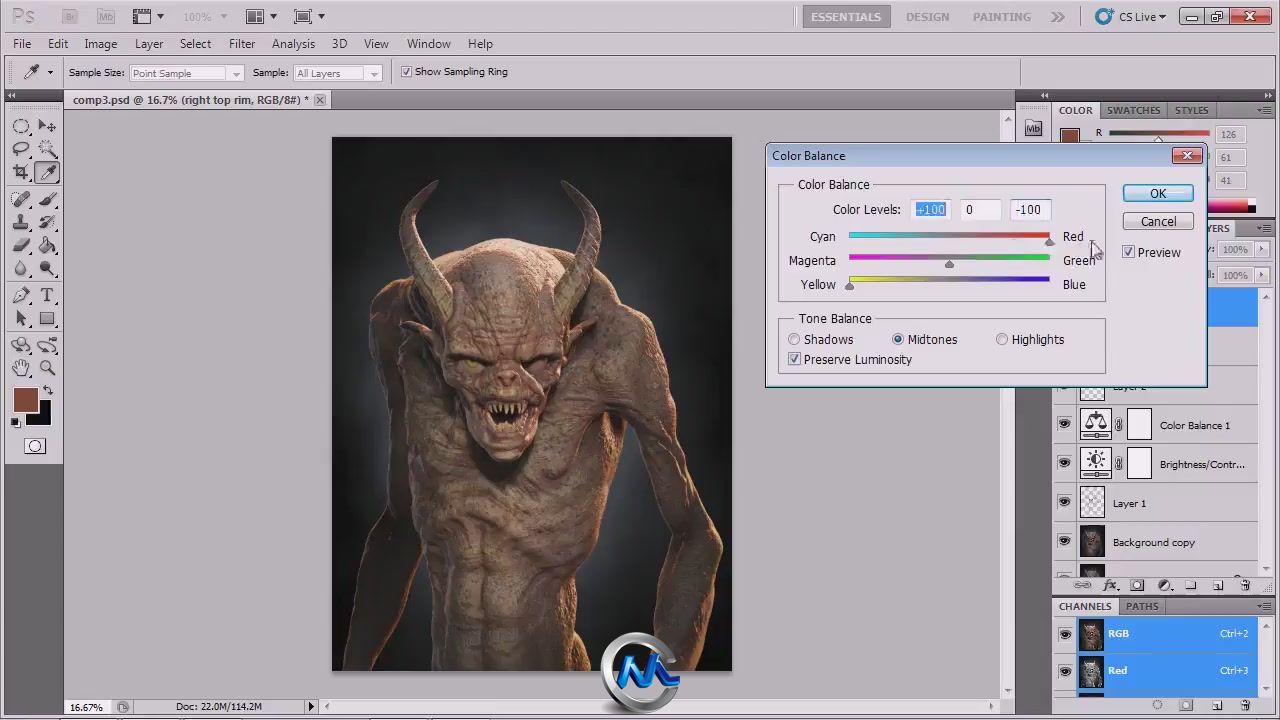
Task: Click the Cyan-Red slider handle
Action: point(1049,242)
